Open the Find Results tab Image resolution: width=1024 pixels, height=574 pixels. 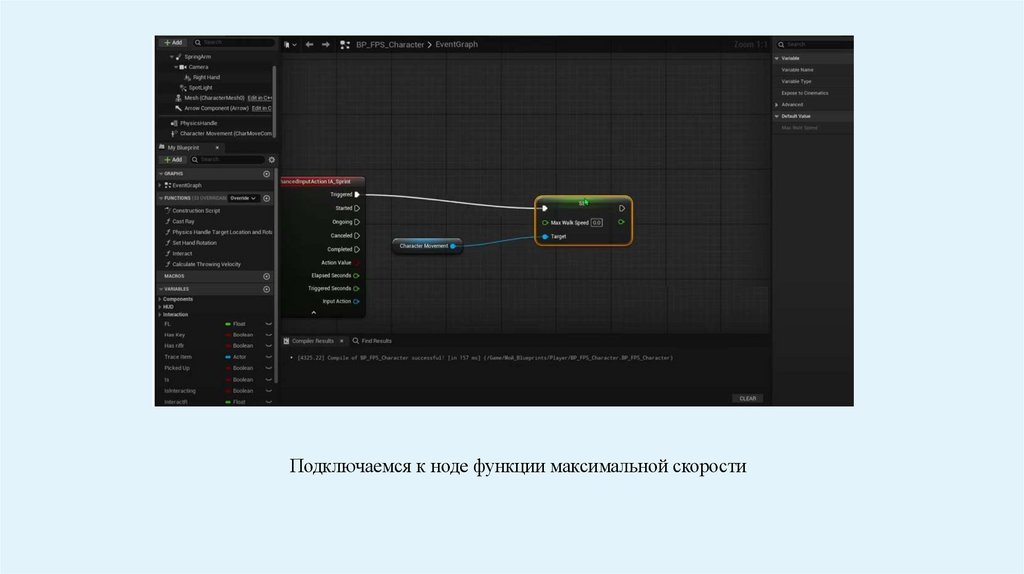pos(377,341)
